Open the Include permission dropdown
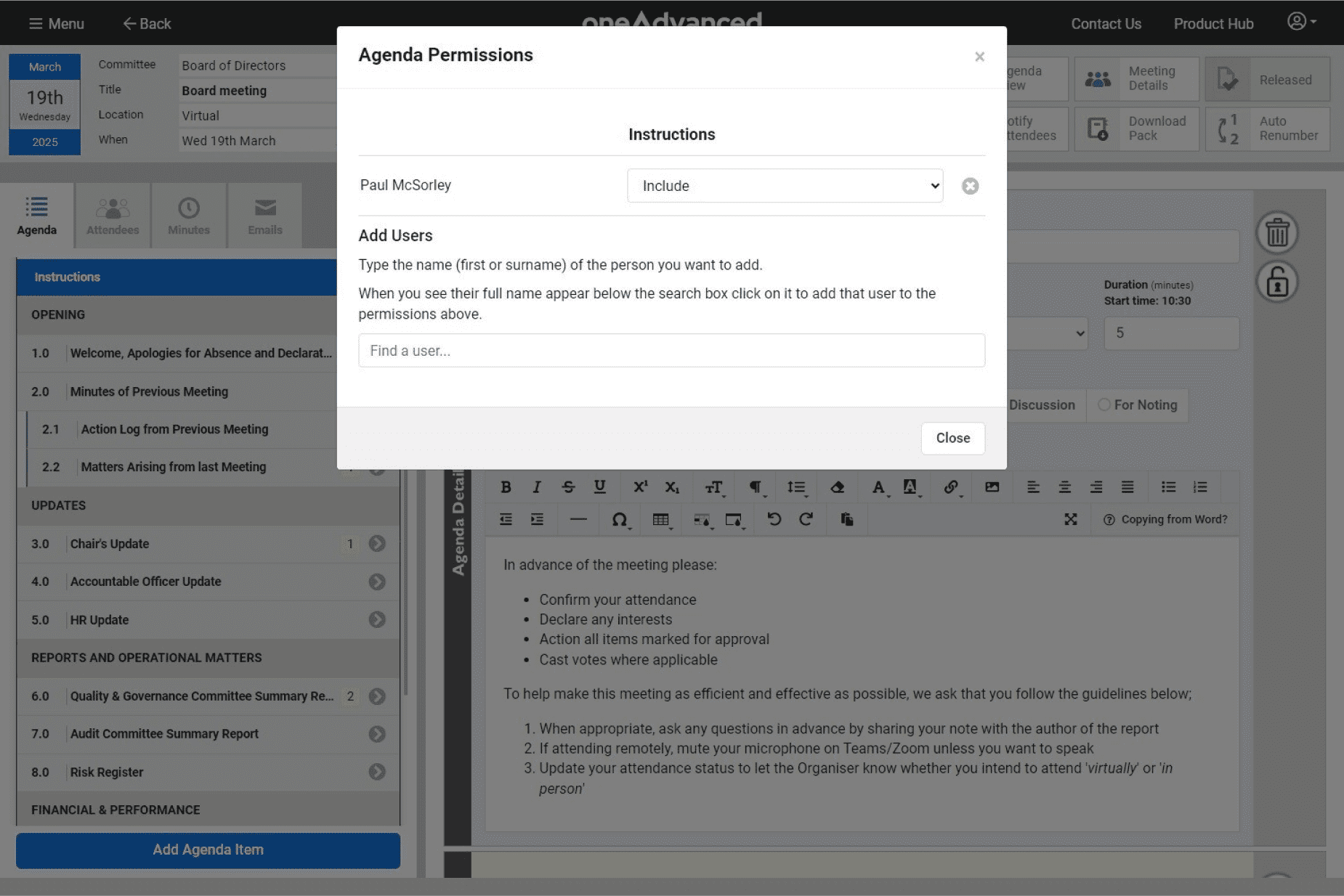This screenshot has height=896, width=1344. click(x=785, y=186)
